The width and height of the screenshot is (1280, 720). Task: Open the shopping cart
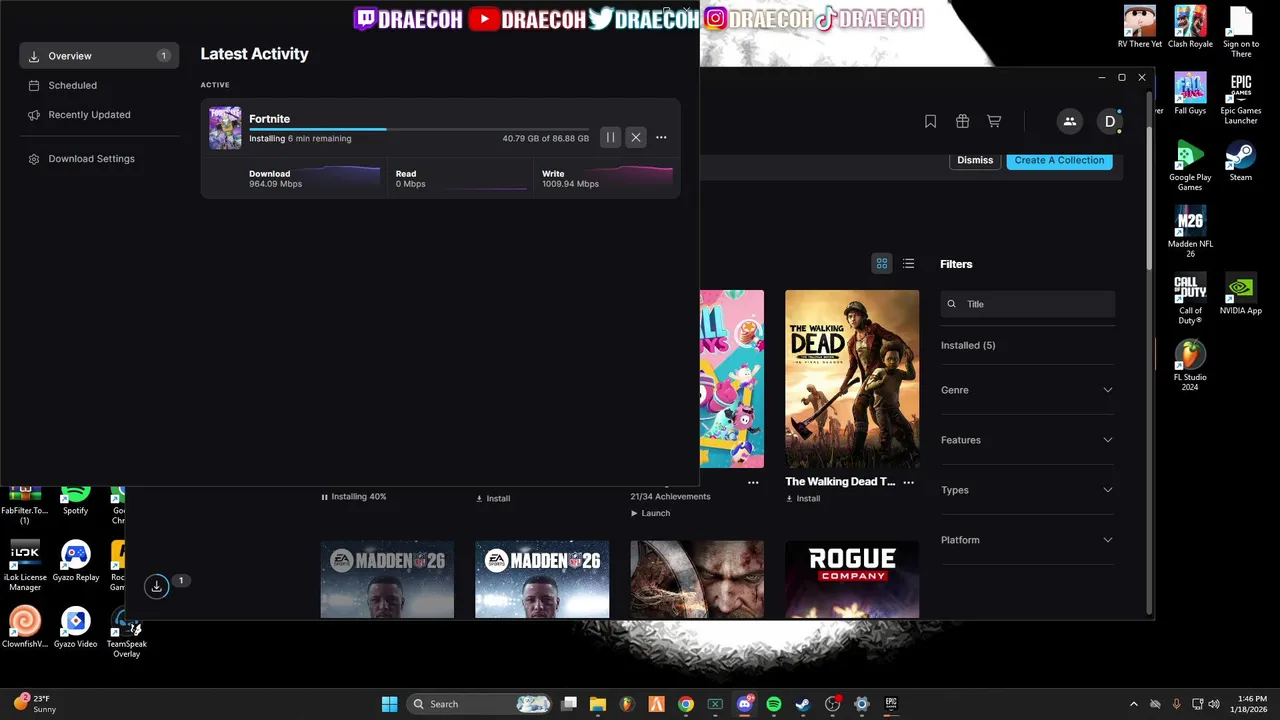(994, 121)
